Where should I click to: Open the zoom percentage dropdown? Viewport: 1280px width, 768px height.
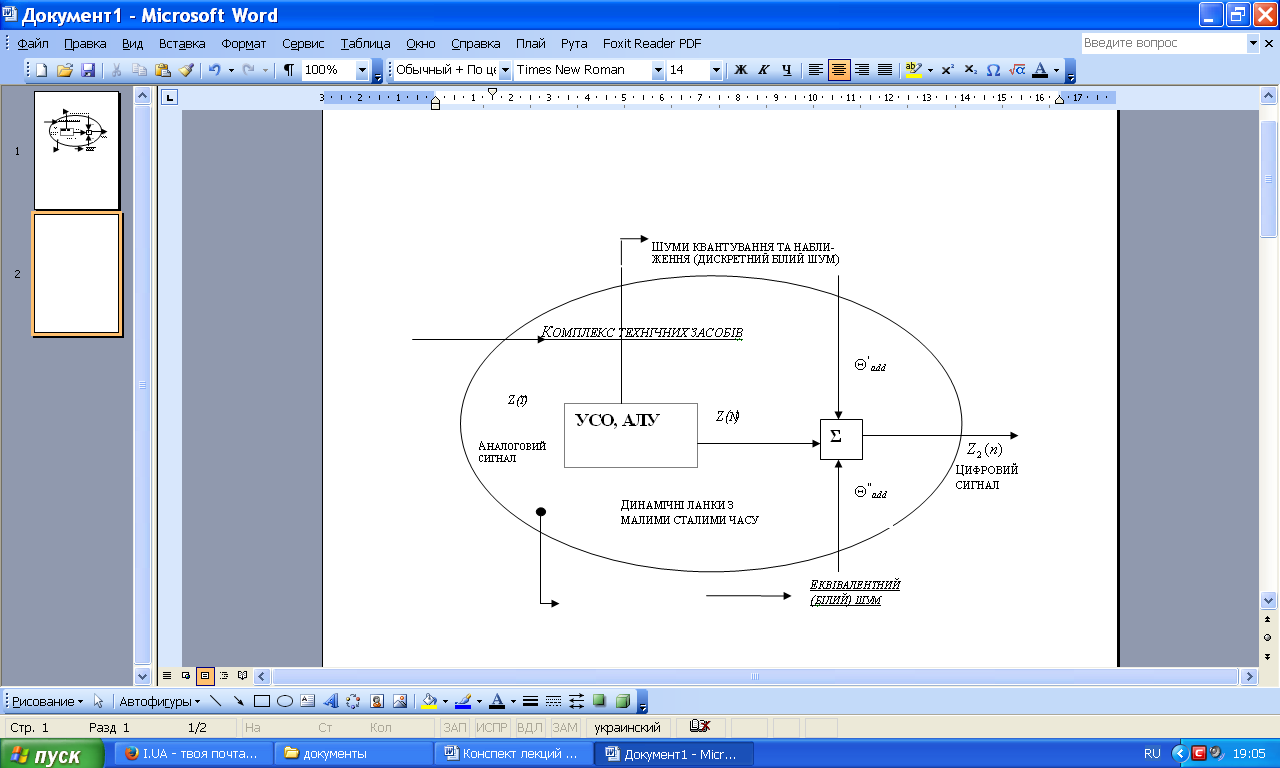(362, 70)
